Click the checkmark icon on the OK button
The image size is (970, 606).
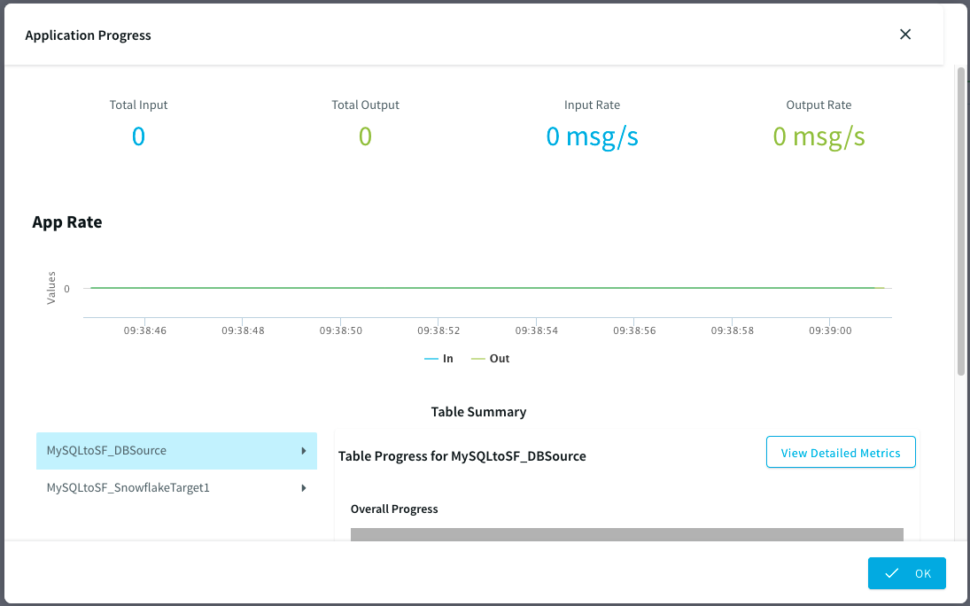click(x=892, y=573)
